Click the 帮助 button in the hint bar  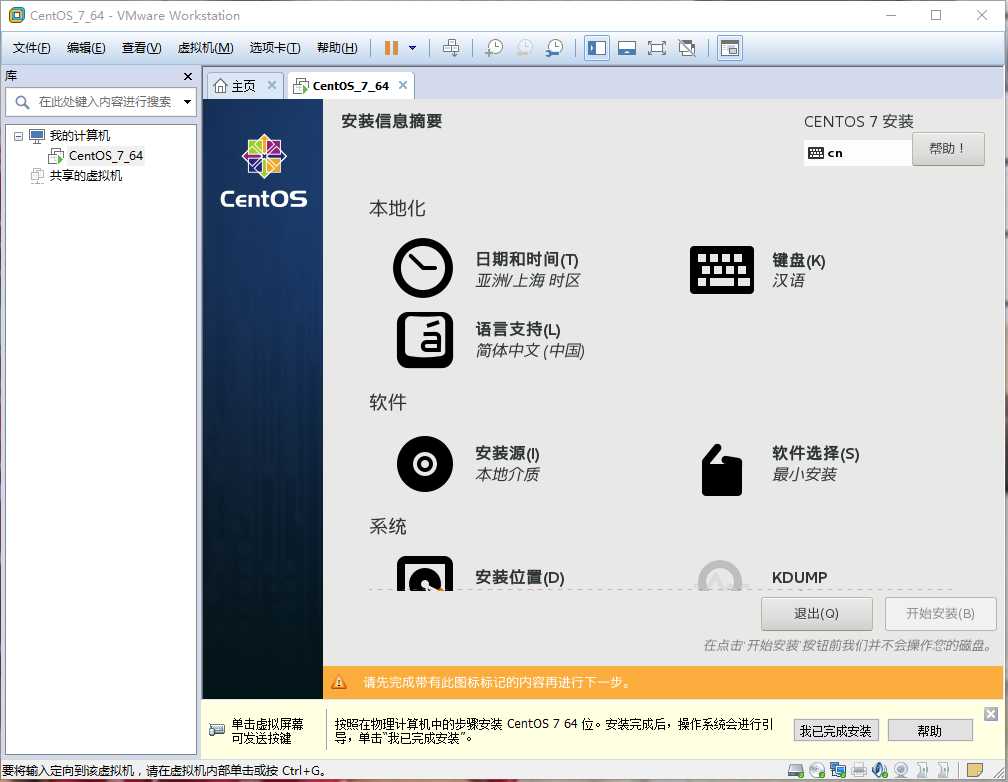(930, 731)
